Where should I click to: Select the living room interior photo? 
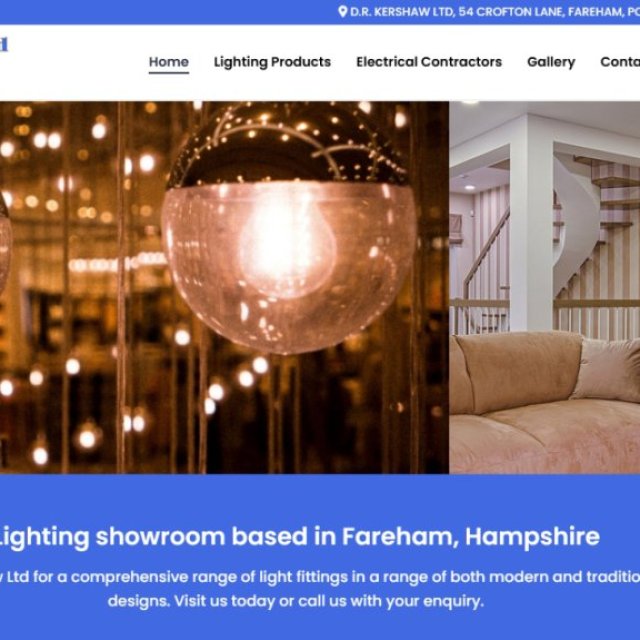click(x=544, y=287)
